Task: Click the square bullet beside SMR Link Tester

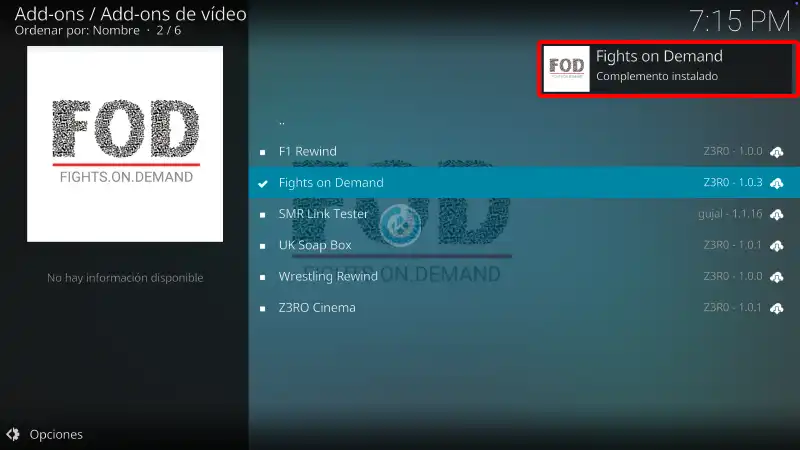Action: point(262,215)
